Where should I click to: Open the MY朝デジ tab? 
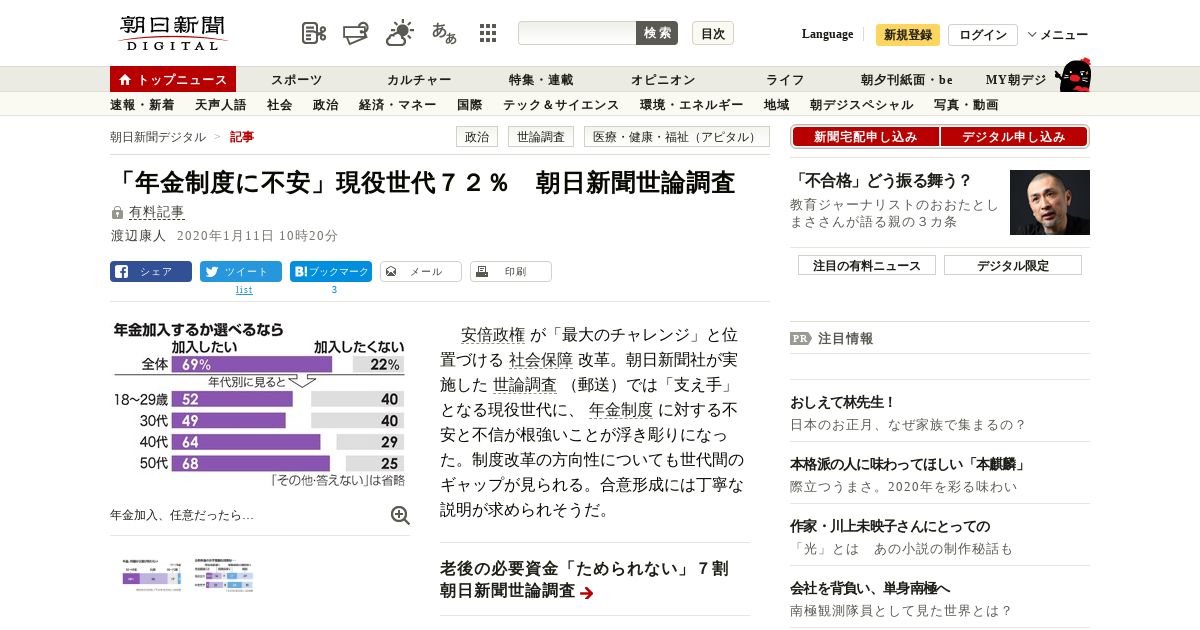pos(1016,79)
